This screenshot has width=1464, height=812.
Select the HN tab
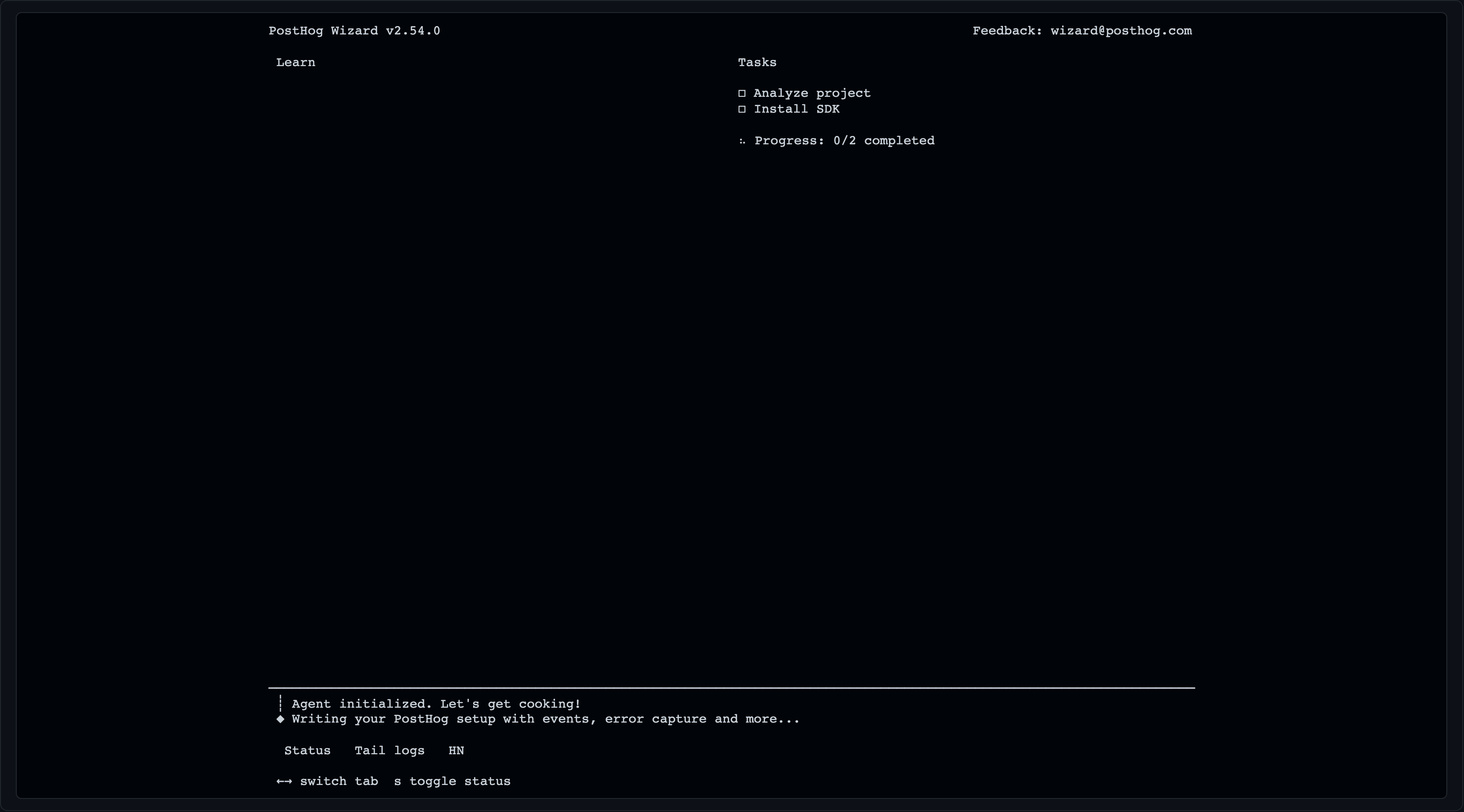tap(456, 751)
